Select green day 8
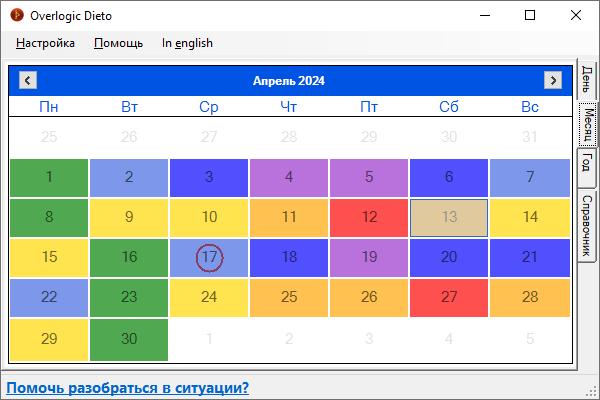600x400 pixels. (49, 218)
